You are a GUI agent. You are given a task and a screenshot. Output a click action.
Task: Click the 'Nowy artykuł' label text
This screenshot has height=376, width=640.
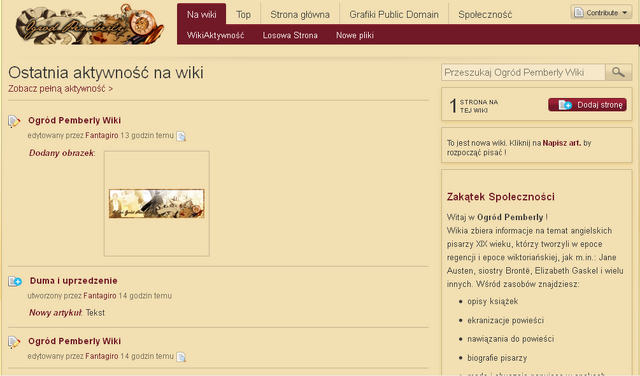pyautogui.click(x=56, y=313)
